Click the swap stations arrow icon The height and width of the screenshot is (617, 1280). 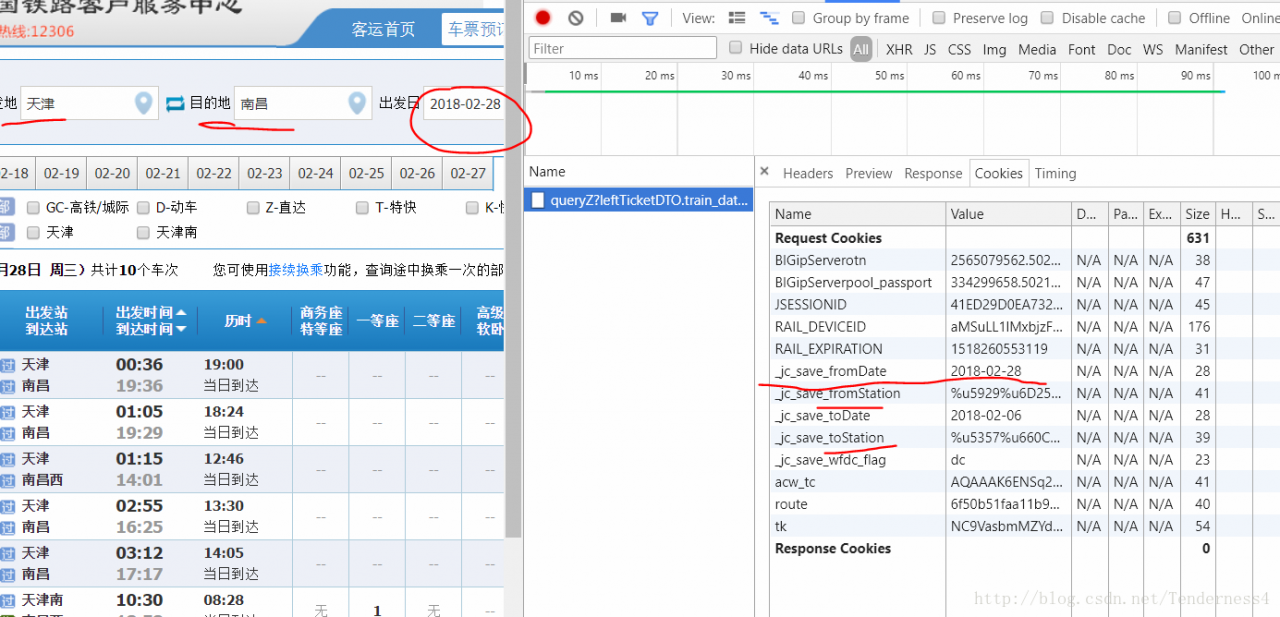coord(176,103)
